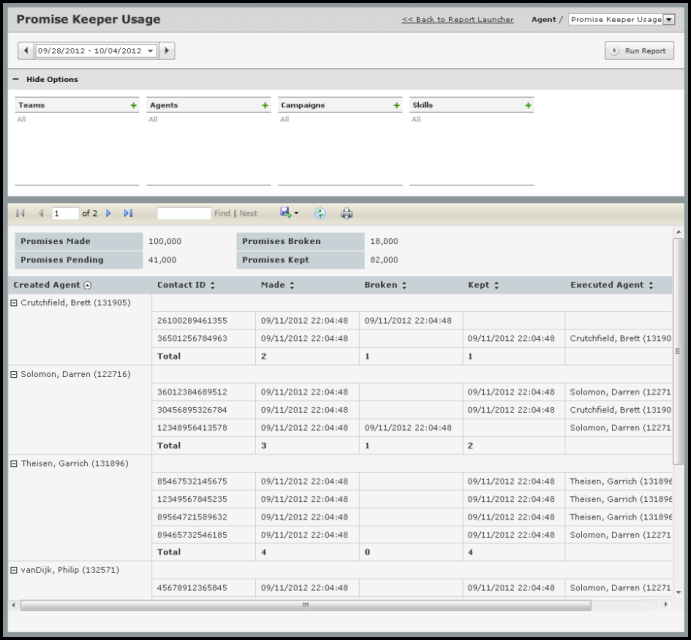Screen dimensions: 691x640
Task: Collapse the Solomon, Darren group
Action: (13, 373)
